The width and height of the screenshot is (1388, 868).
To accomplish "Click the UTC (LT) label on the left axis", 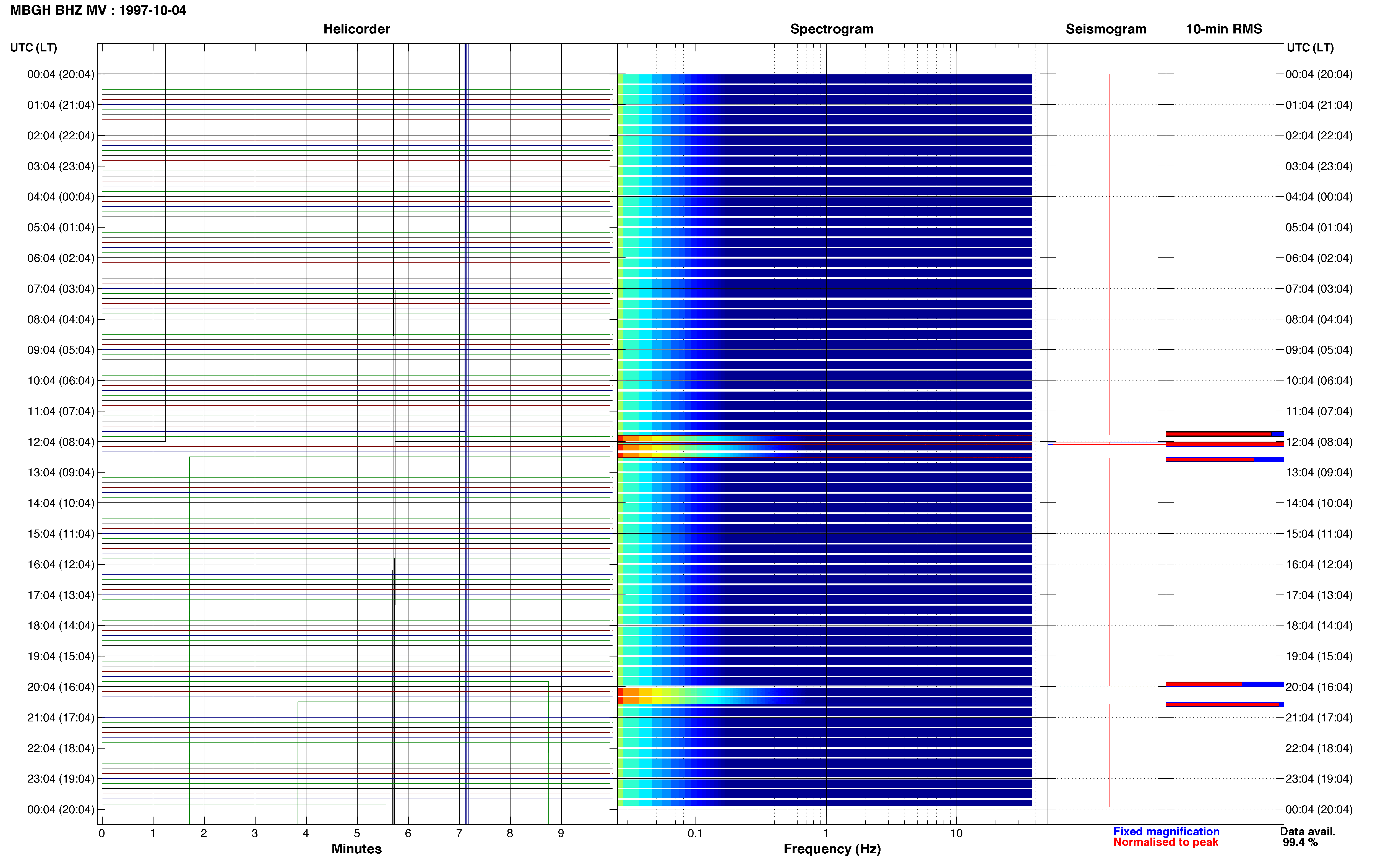I will [x=34, y=48].
